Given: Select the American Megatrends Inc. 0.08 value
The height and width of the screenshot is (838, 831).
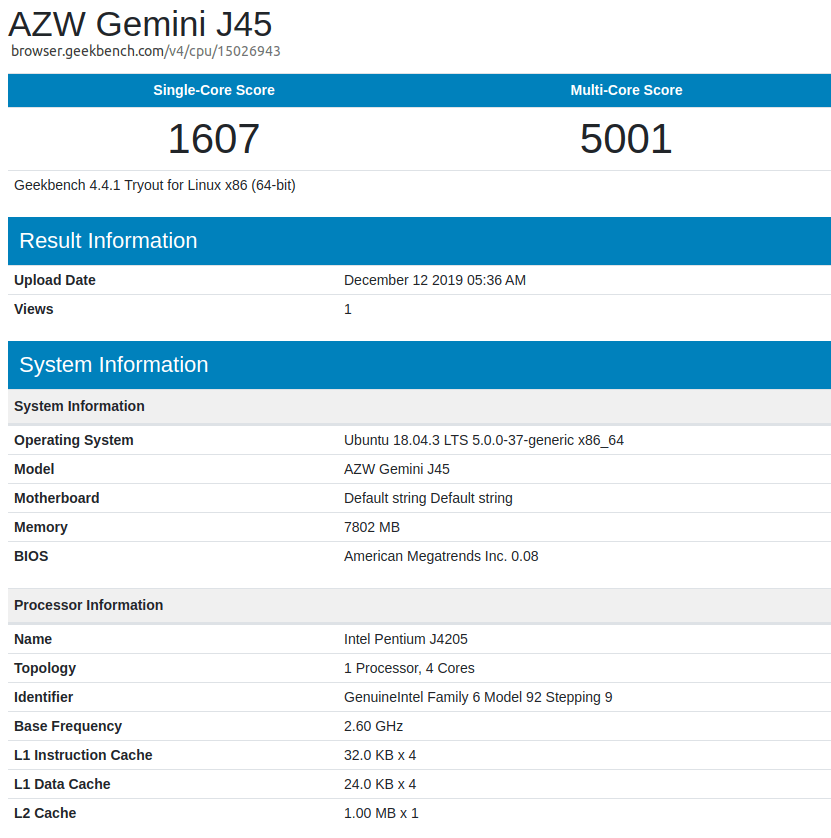Looking at the screenshot, I should [x=441, y=556].
